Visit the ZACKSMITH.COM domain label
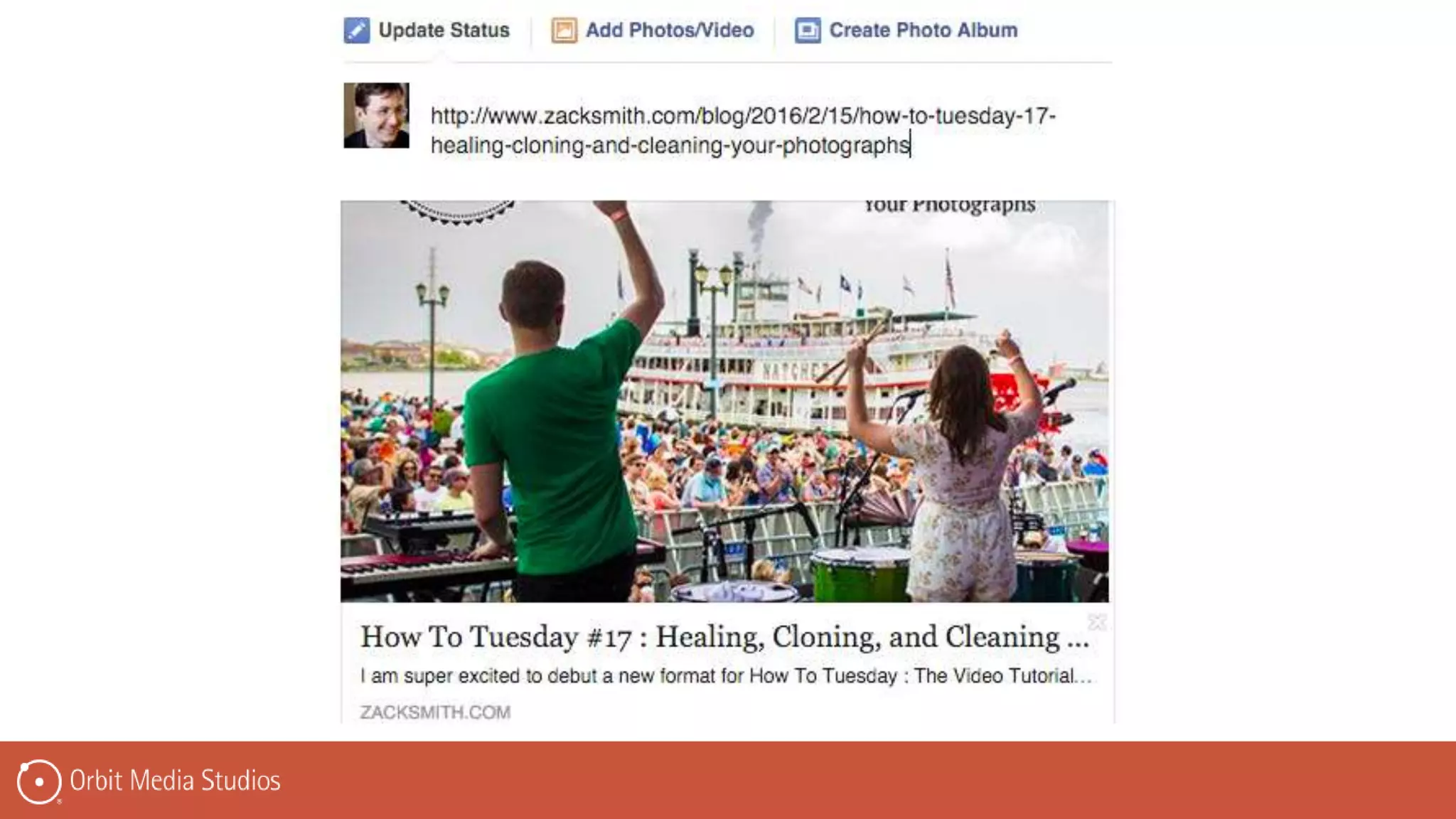This screenshot has height=819, width=1456. coord(435,712)
